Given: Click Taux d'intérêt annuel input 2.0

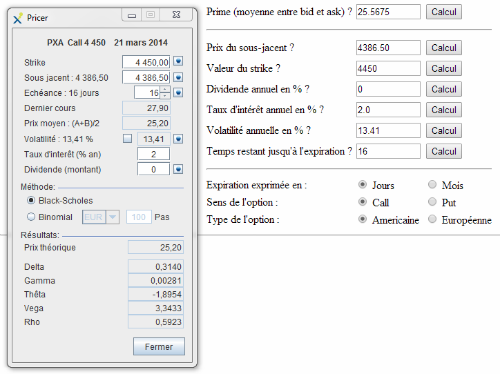Looking at the screenshot, I should click(388, 110).
